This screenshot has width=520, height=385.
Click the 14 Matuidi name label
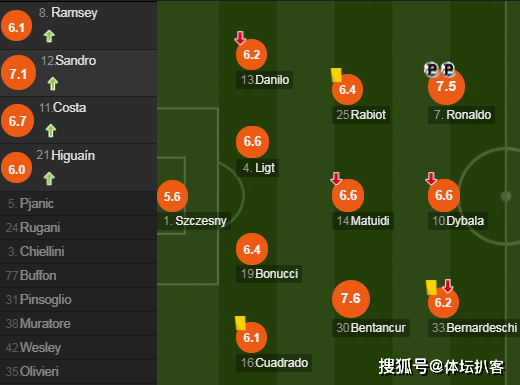[363, 221]
